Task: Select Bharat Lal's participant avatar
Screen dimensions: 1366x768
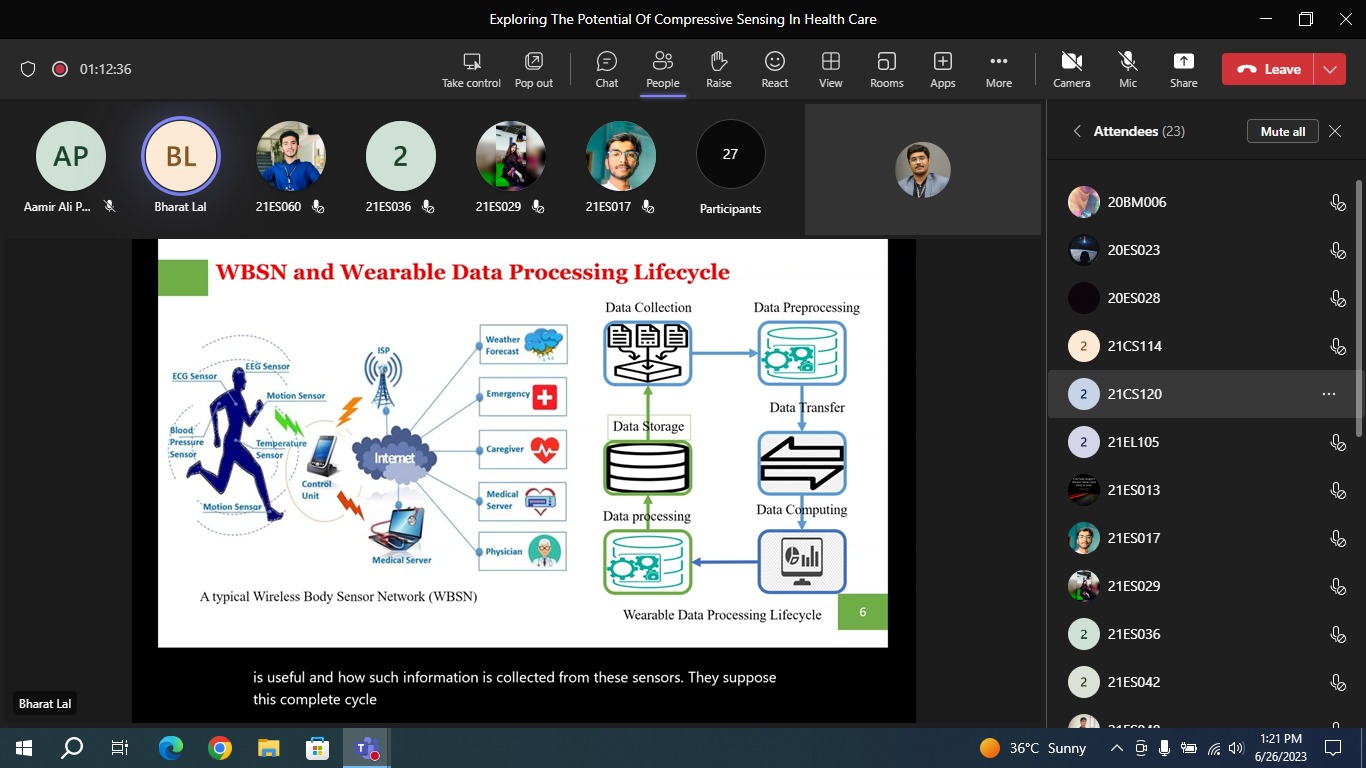Action: 181,155
